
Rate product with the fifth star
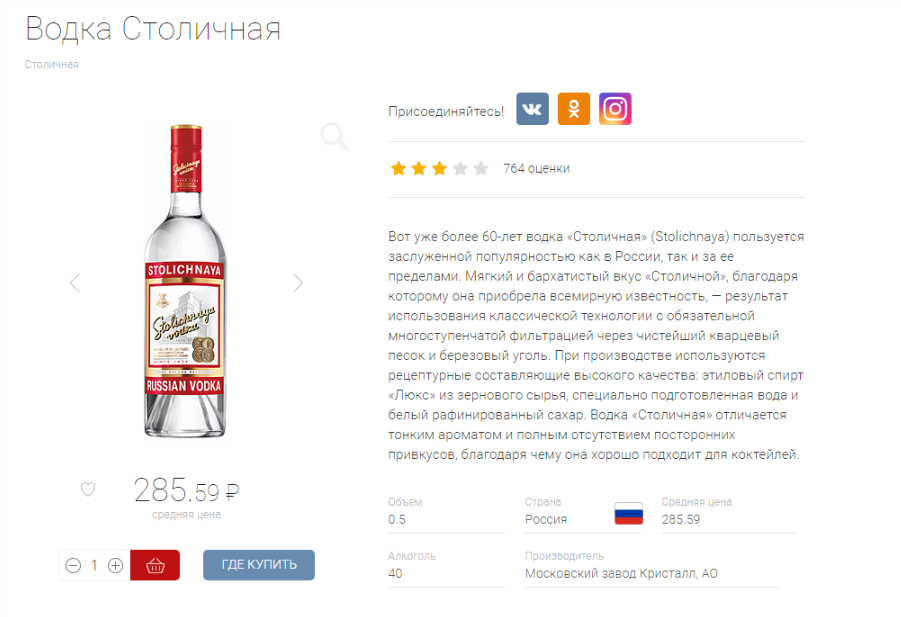point(481,168)
